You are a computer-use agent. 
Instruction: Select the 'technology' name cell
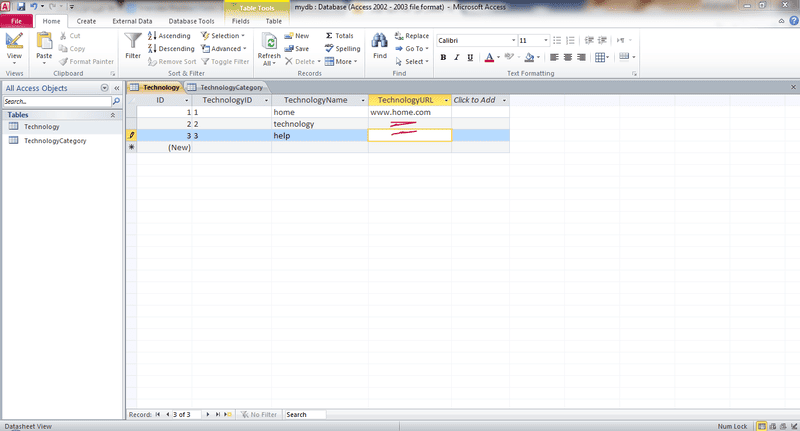319,124
